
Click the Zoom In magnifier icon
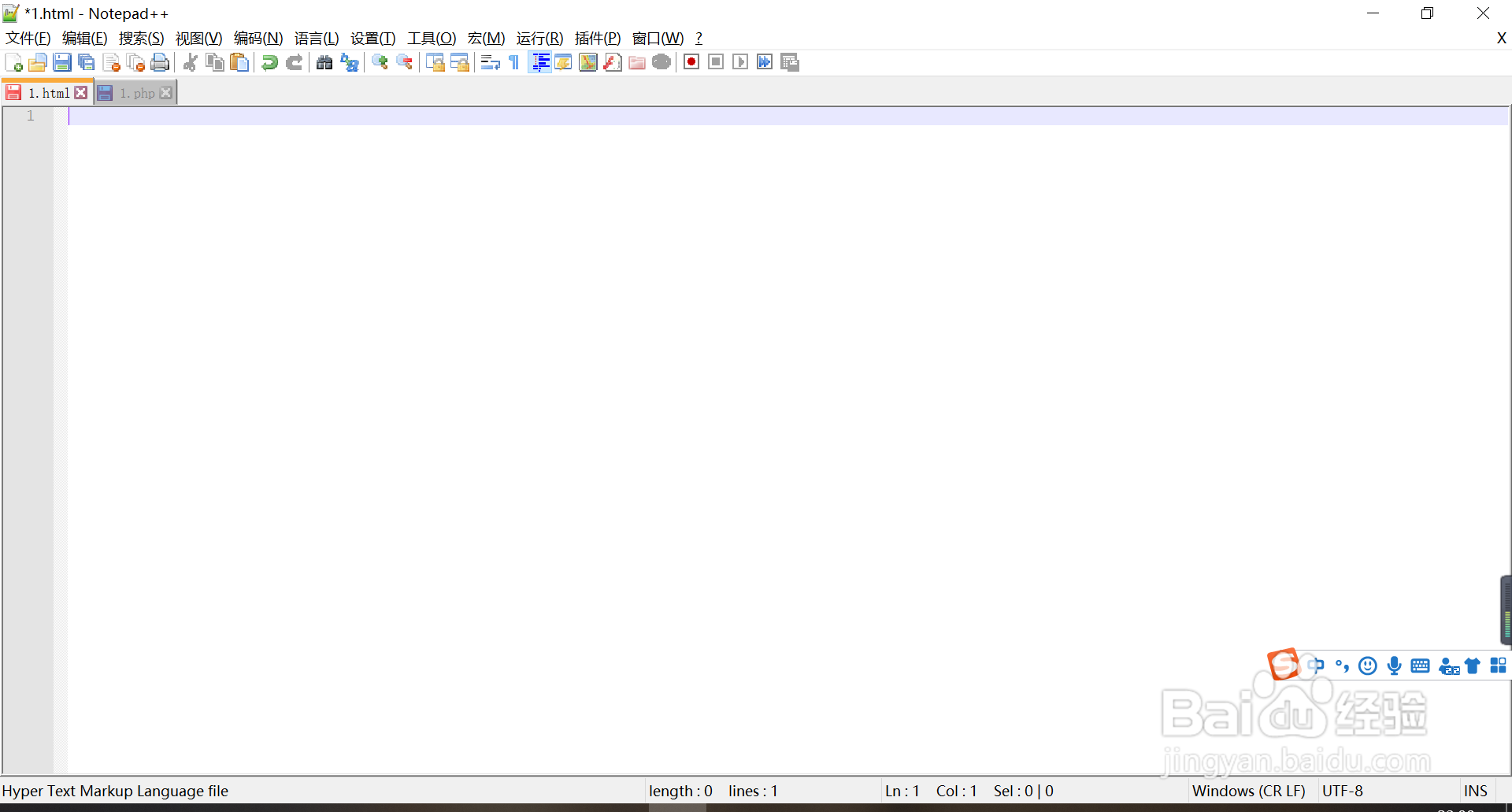380,62
